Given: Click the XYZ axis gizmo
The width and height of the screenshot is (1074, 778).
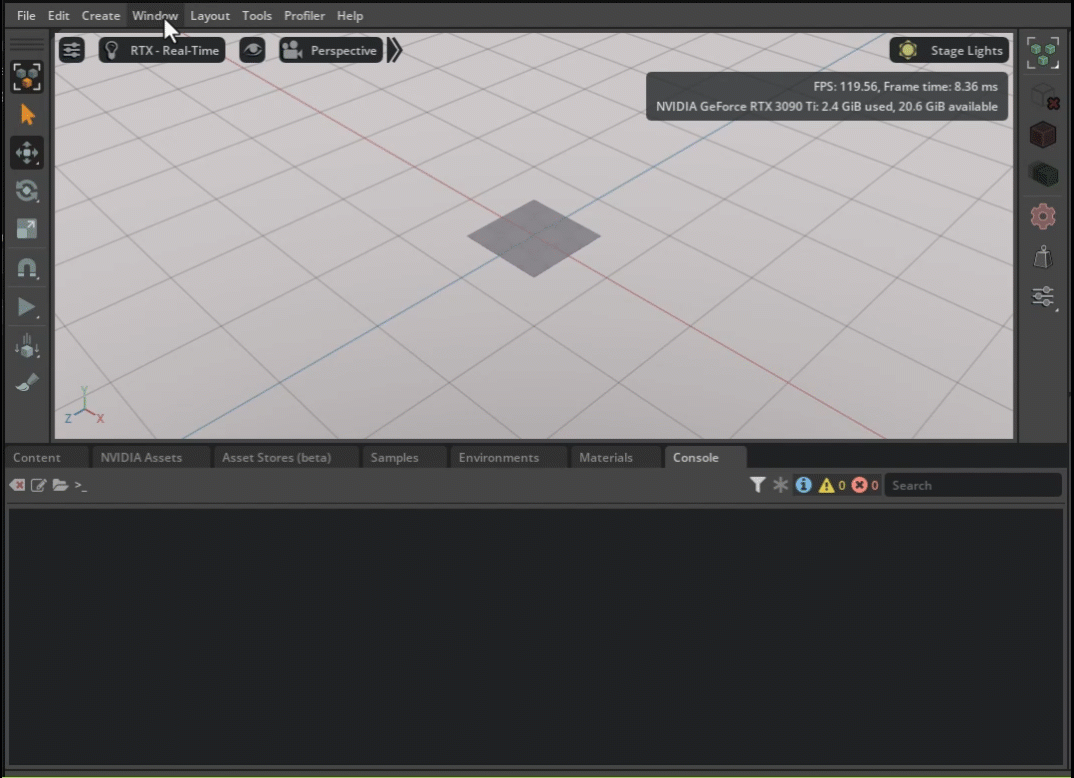Looking at the screenshot, I should (x=84, y=405).
